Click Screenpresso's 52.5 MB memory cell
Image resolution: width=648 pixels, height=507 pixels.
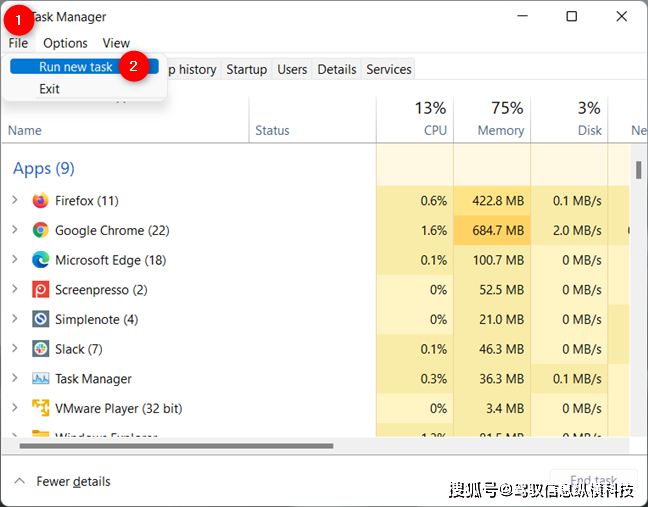492,290
